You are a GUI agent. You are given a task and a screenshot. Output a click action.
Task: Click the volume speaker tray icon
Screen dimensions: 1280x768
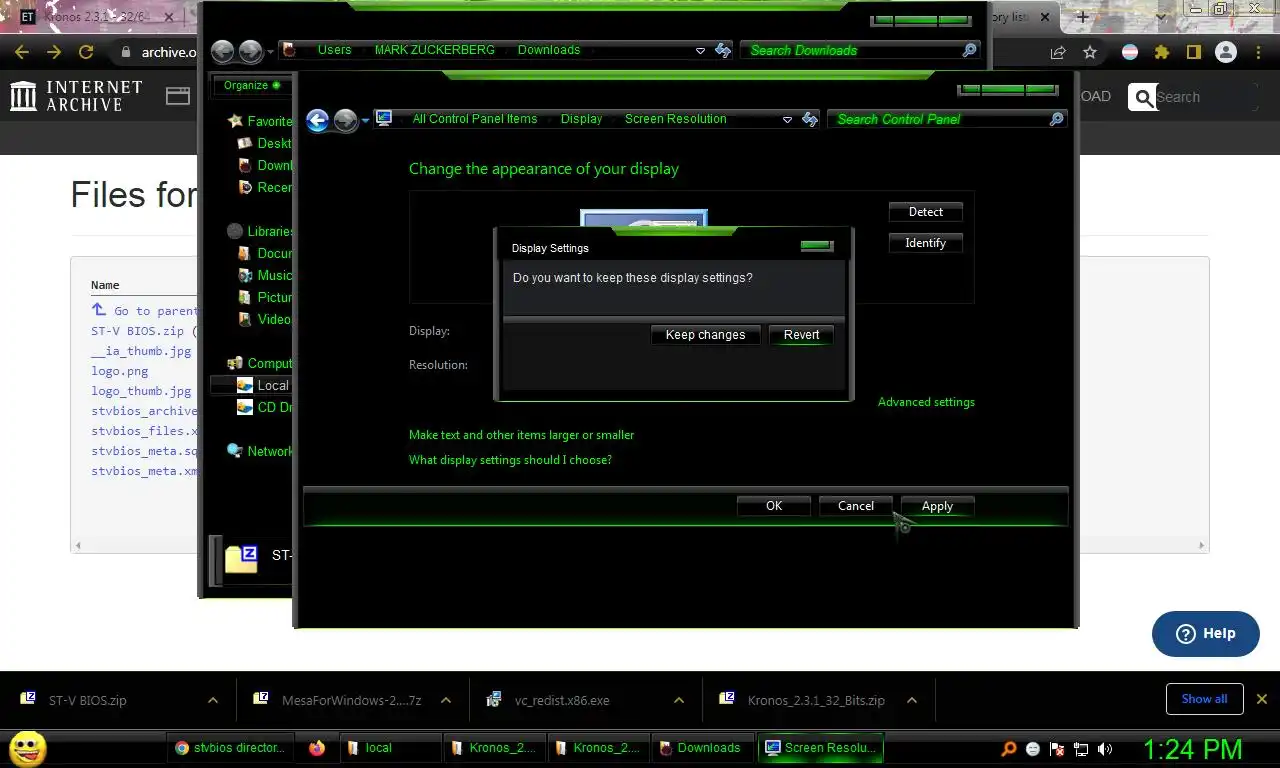(1104, 749)
